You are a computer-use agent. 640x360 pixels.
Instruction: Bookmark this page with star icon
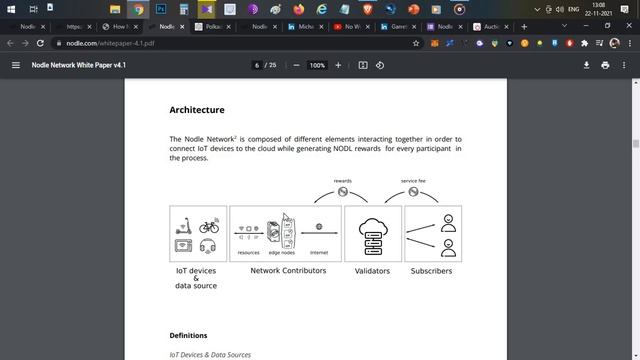tap(416, 43)
